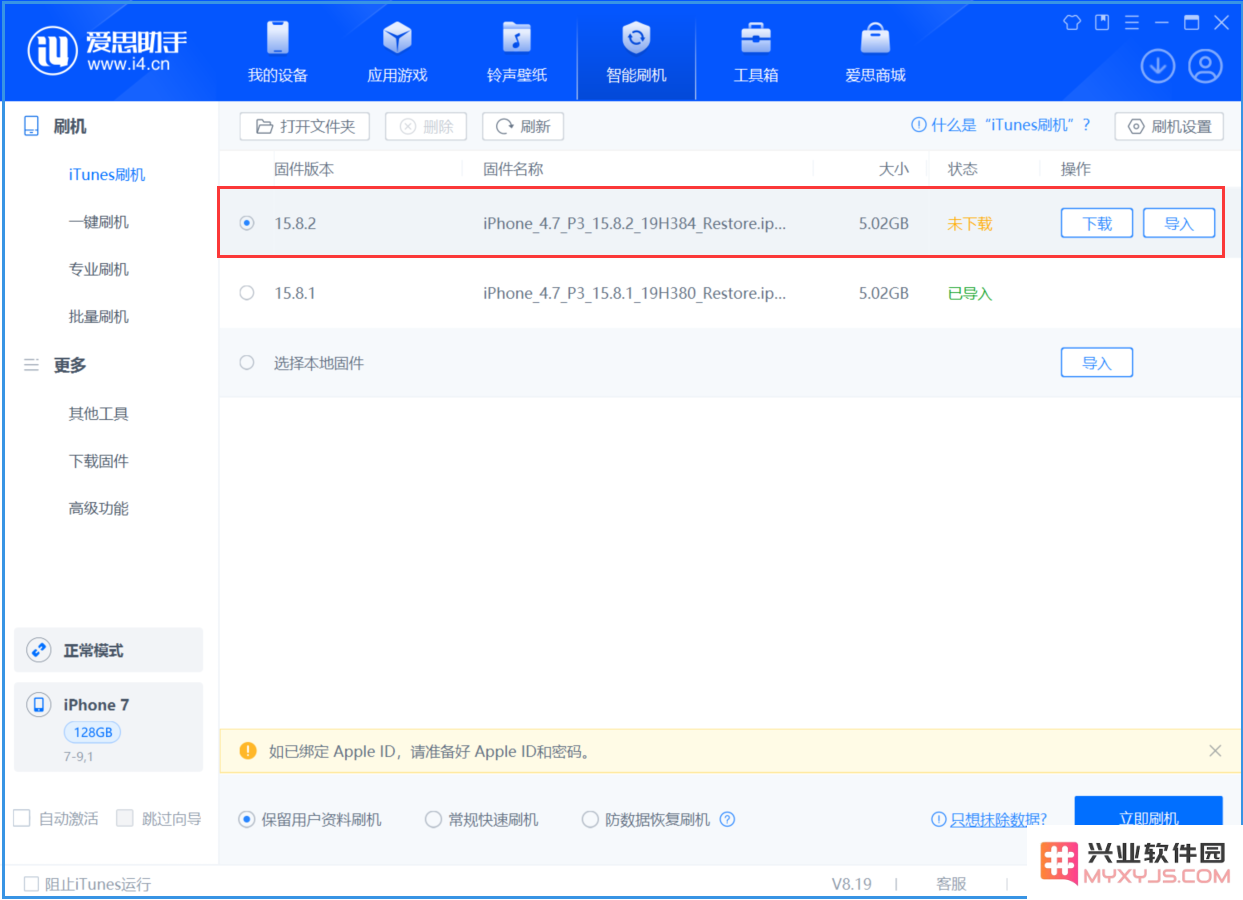Click the Apple ID warning icon
This screenshot has width=1243, height=900.
click(x=248, y=751)
